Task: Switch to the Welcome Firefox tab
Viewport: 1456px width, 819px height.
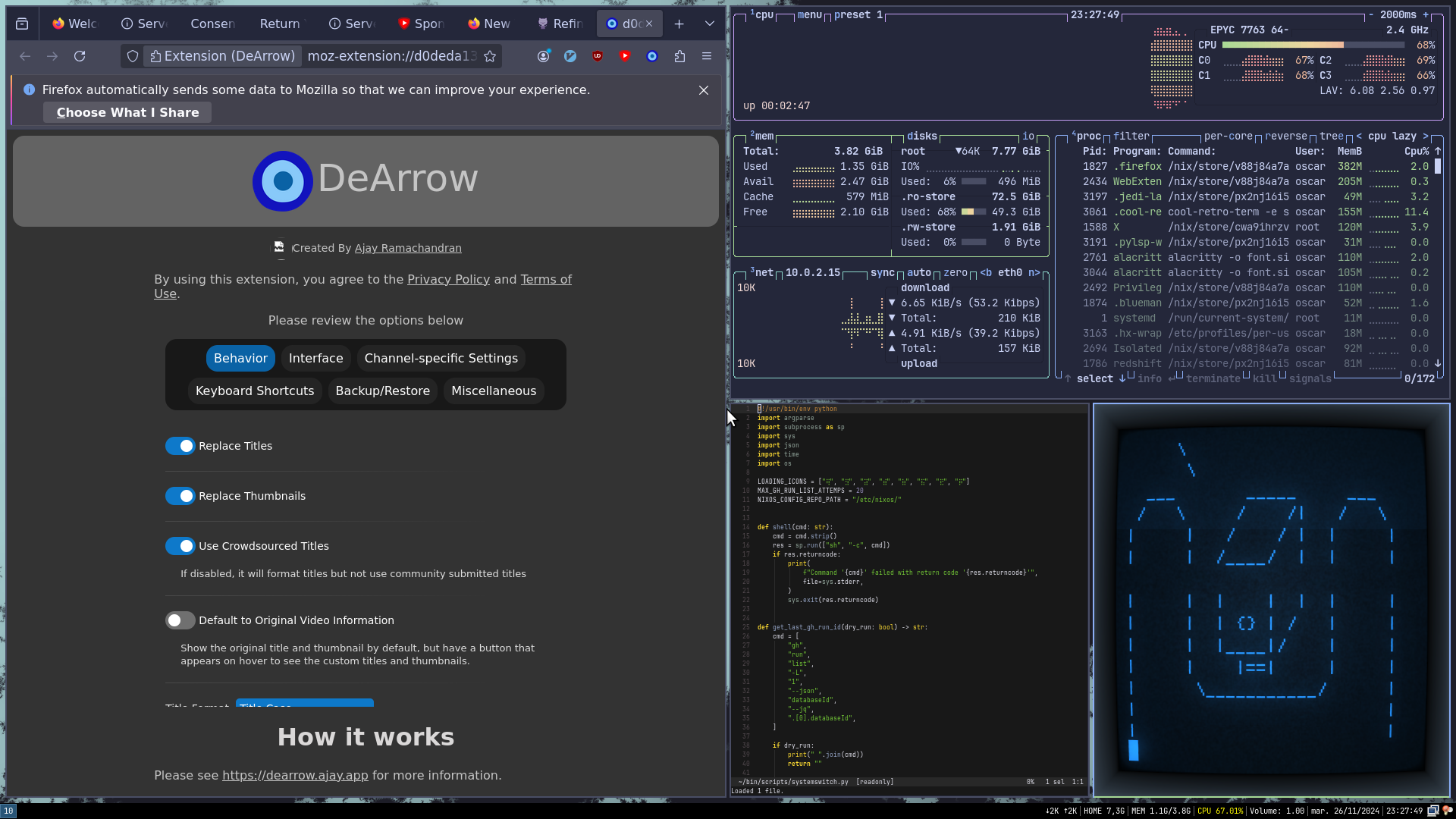Action: click(x=74, y=24)
